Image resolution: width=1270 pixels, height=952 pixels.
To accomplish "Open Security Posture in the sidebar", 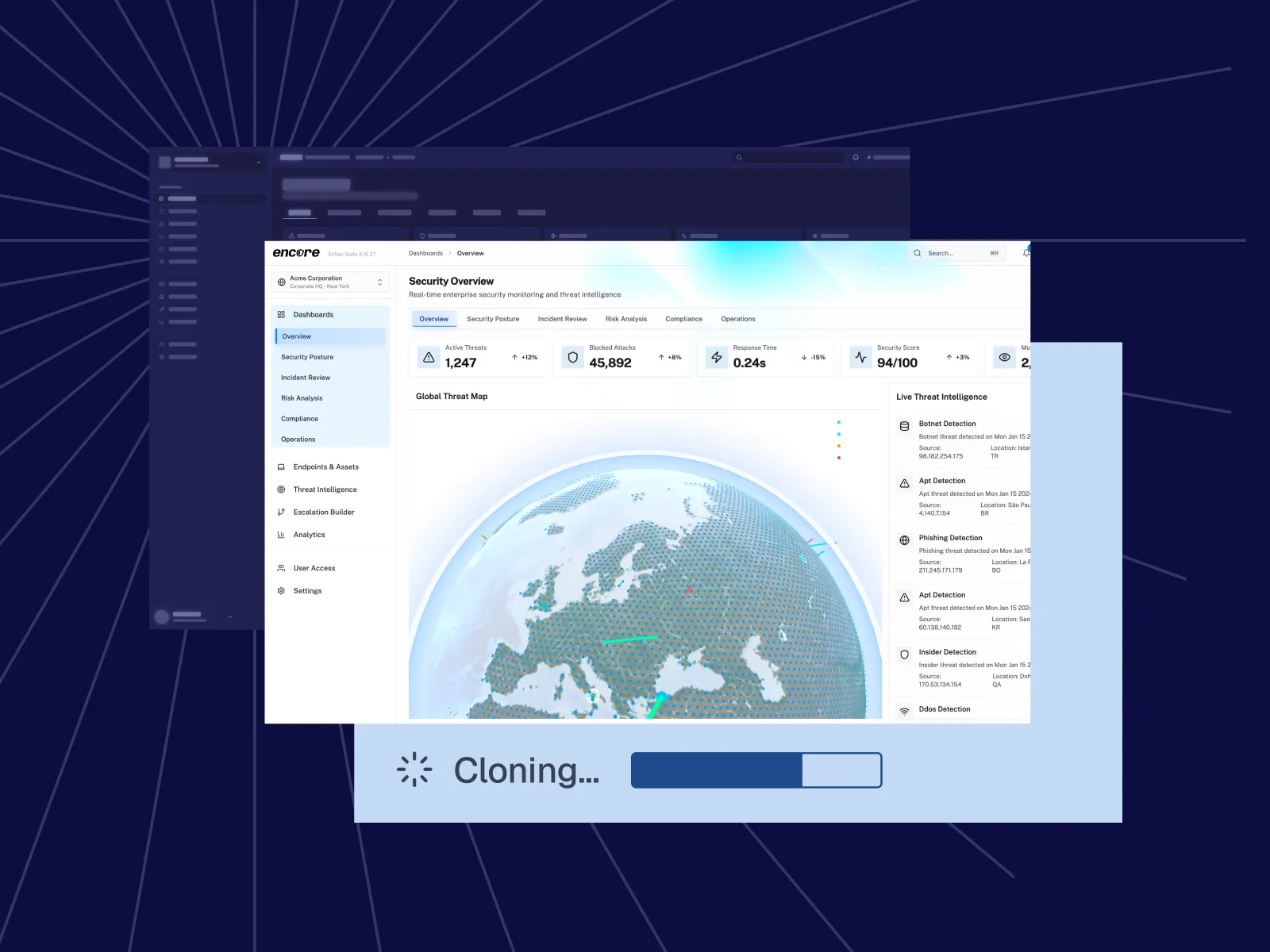I will click(x=307, y=357).
